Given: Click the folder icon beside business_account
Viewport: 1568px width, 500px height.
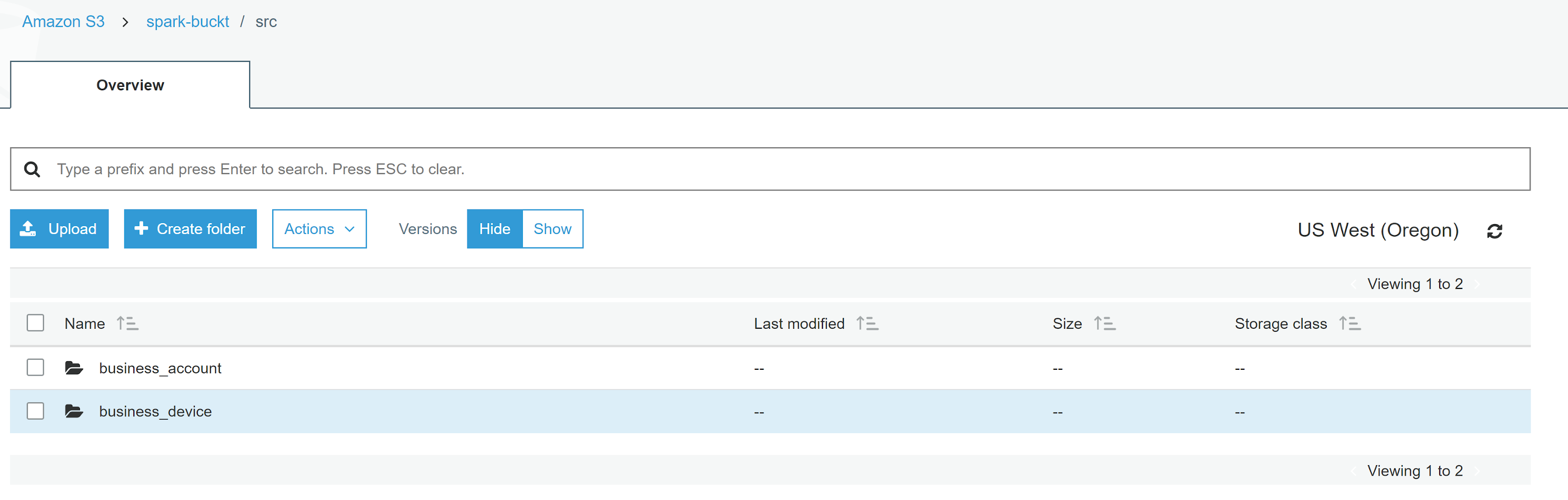Looking at the screenshot, I should click(x=73, y=367).
